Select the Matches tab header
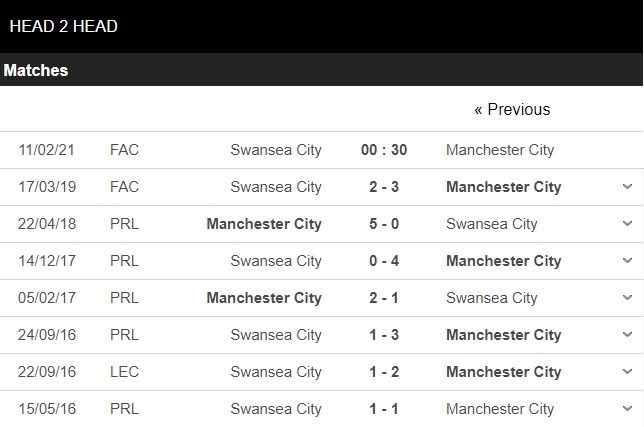Viewport: 644px width, 427px height. tap(36, 71)
